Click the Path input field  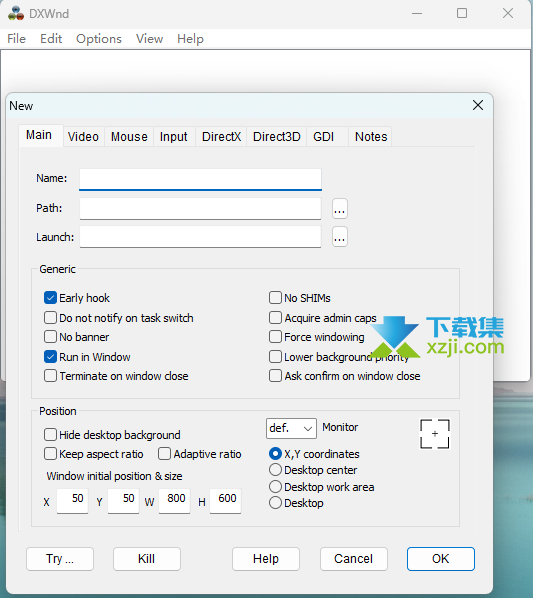(200, 208)
